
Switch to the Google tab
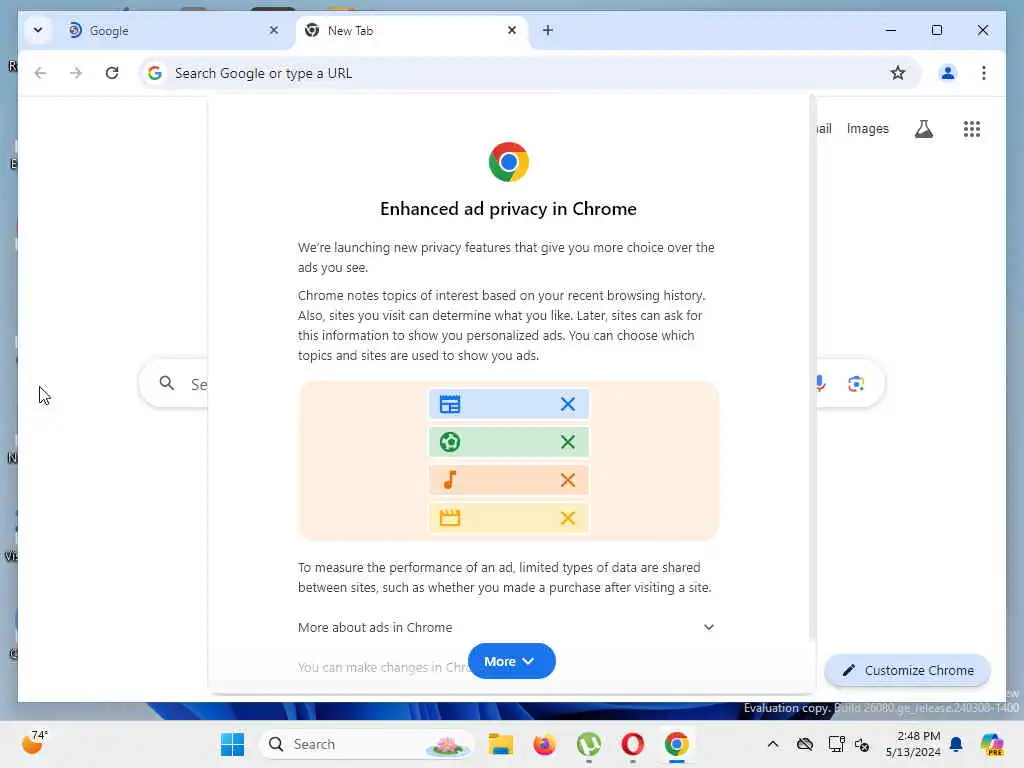point(173,31)
